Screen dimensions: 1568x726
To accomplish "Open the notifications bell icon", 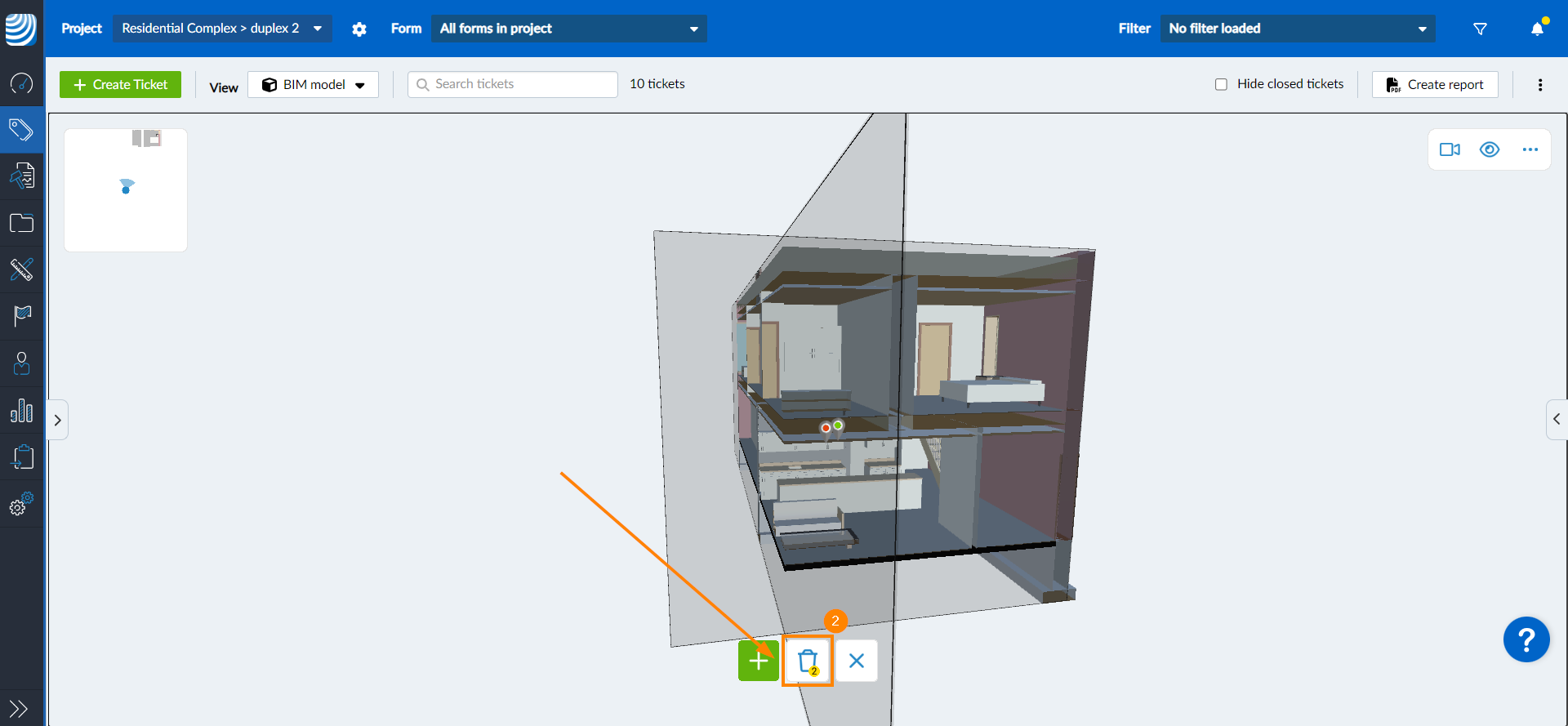I will (1537, 29).
